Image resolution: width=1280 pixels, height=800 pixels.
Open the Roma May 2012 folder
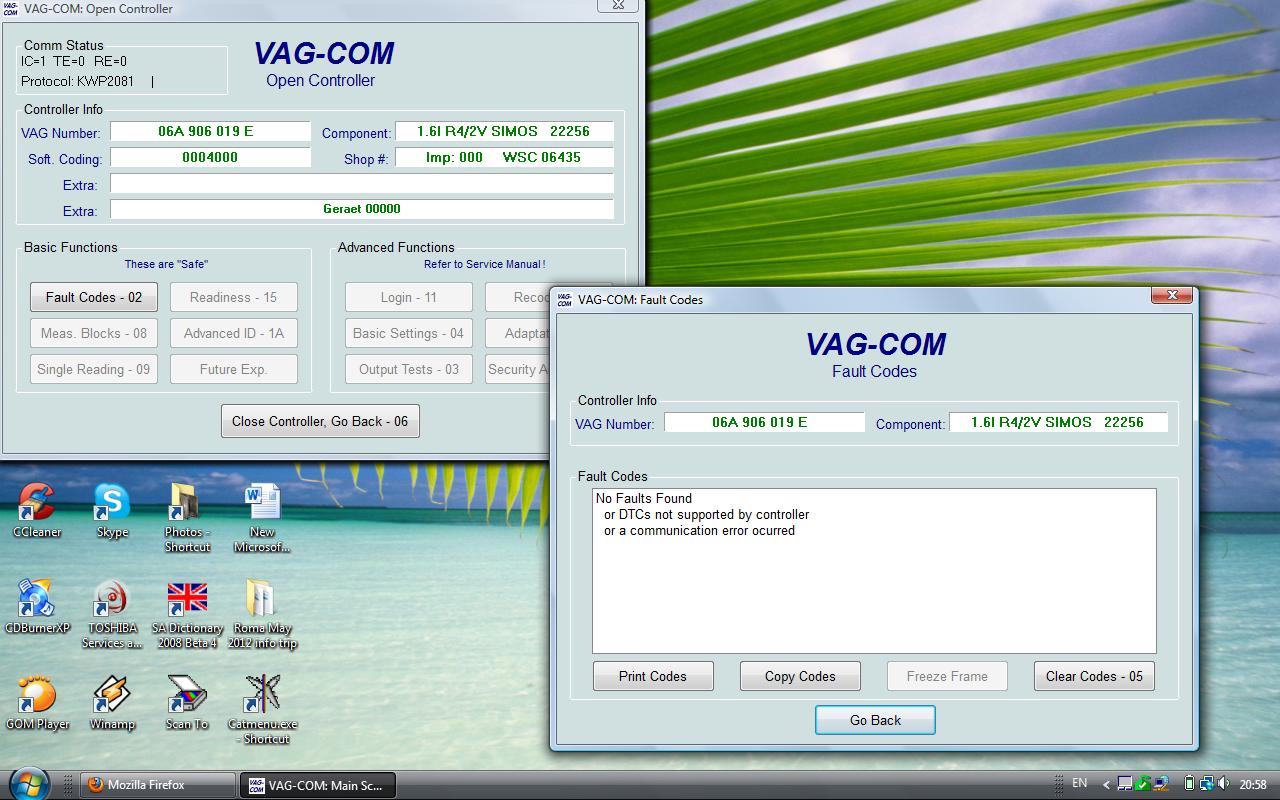click(261, 600)
